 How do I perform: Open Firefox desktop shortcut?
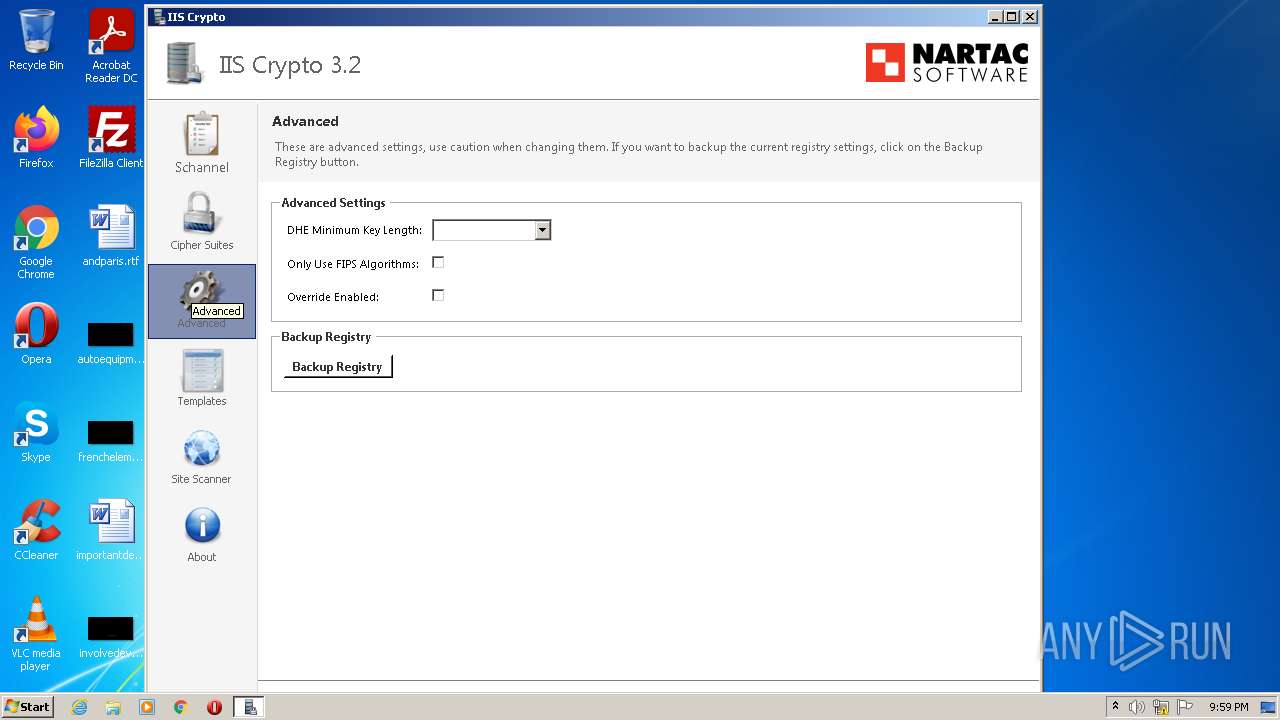pos(36,138)
